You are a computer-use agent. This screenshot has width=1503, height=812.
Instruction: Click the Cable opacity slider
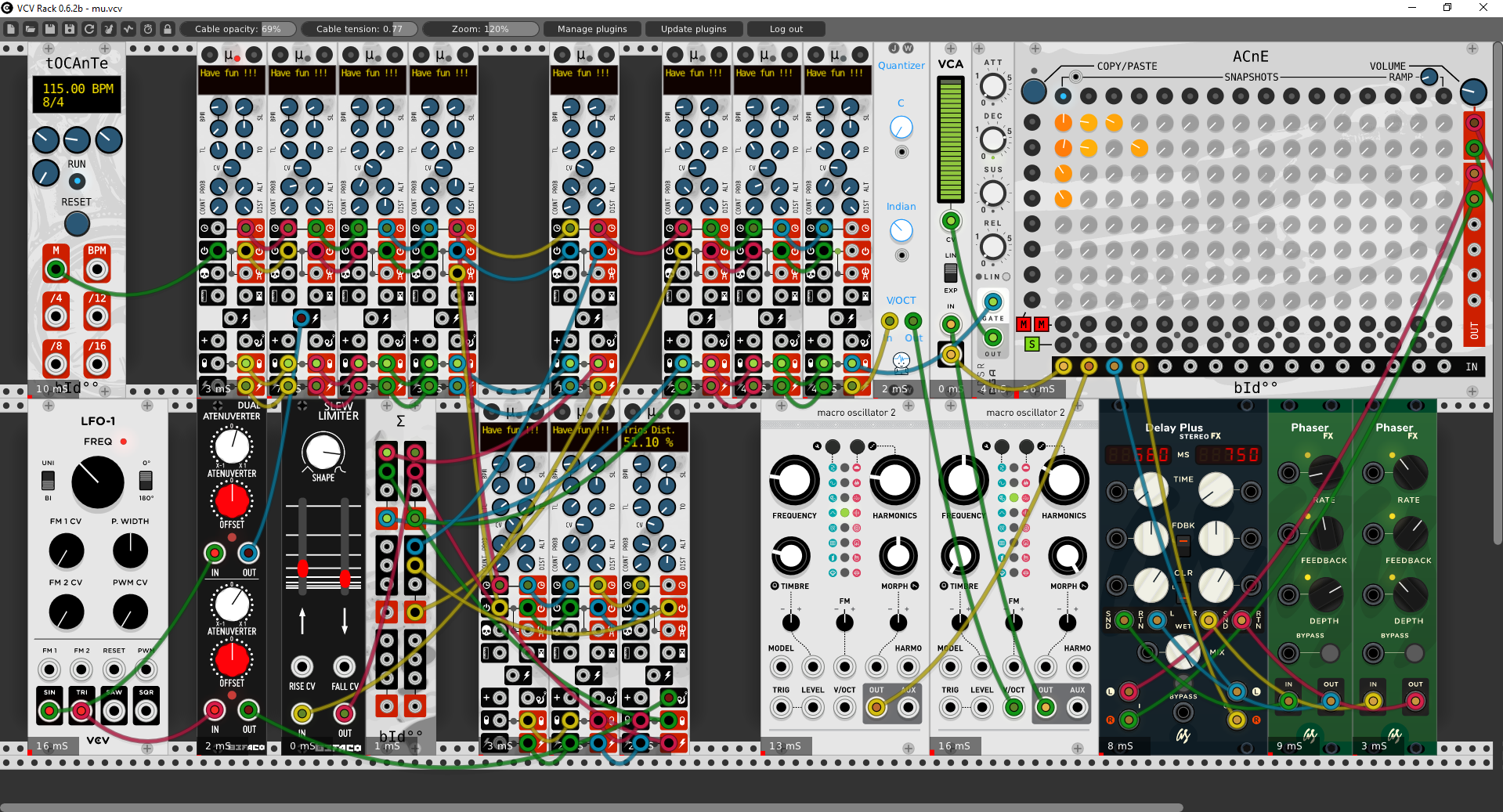pyautogui.click(x=239, y=29)
